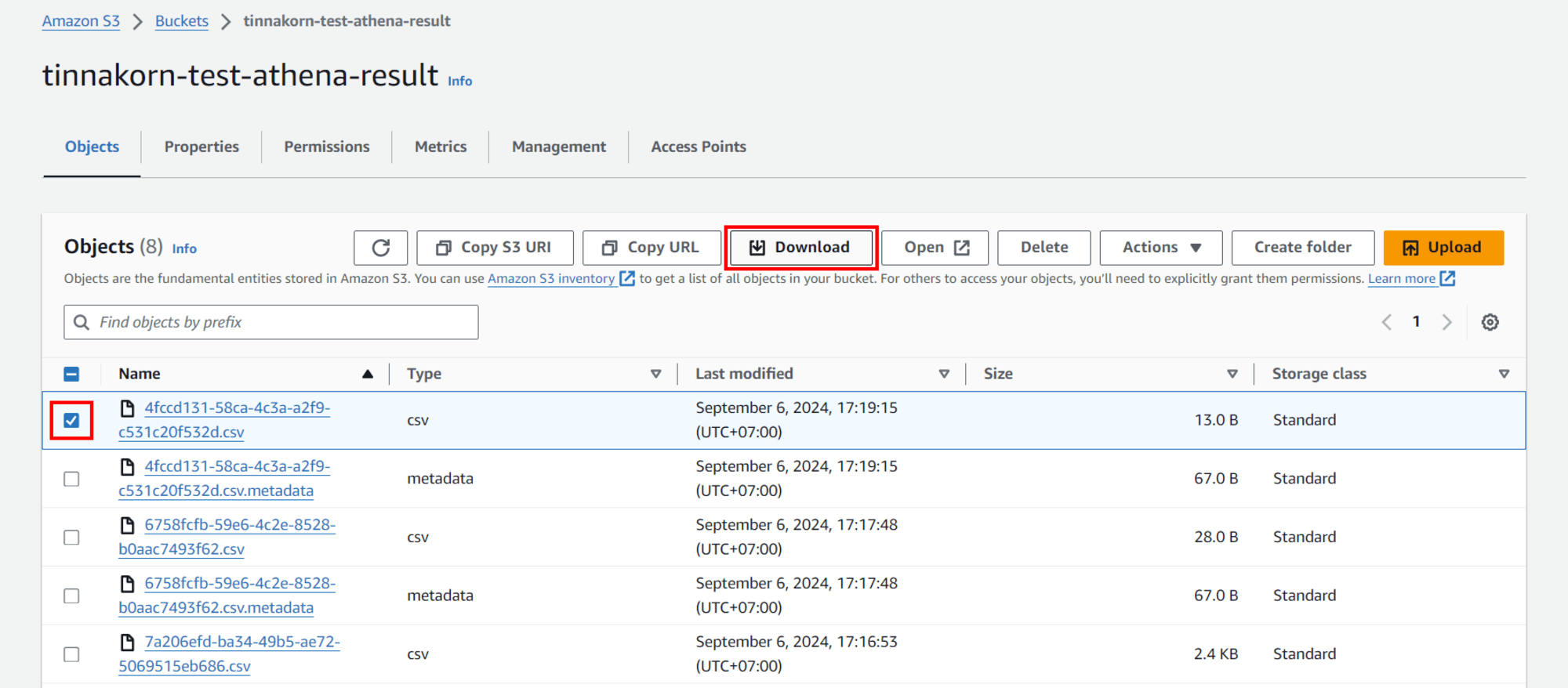Click the file icon for 6758fcfb csv.metadata object
Screen dimensions: 1568x688
[x=127, y=584]
